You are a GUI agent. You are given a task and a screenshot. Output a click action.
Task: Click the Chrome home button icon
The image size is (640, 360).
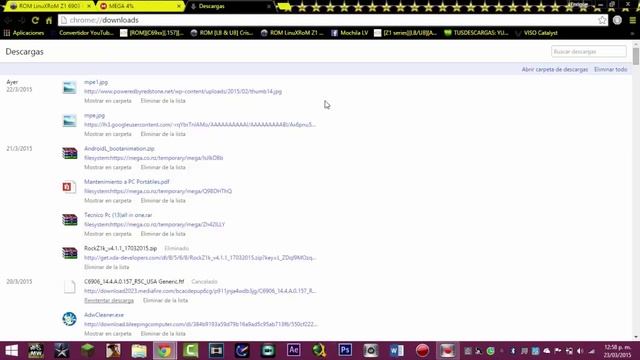click(x=49, y=20)
